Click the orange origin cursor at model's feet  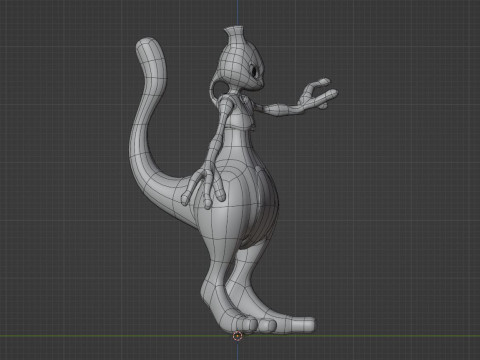[x=237, y=336]
